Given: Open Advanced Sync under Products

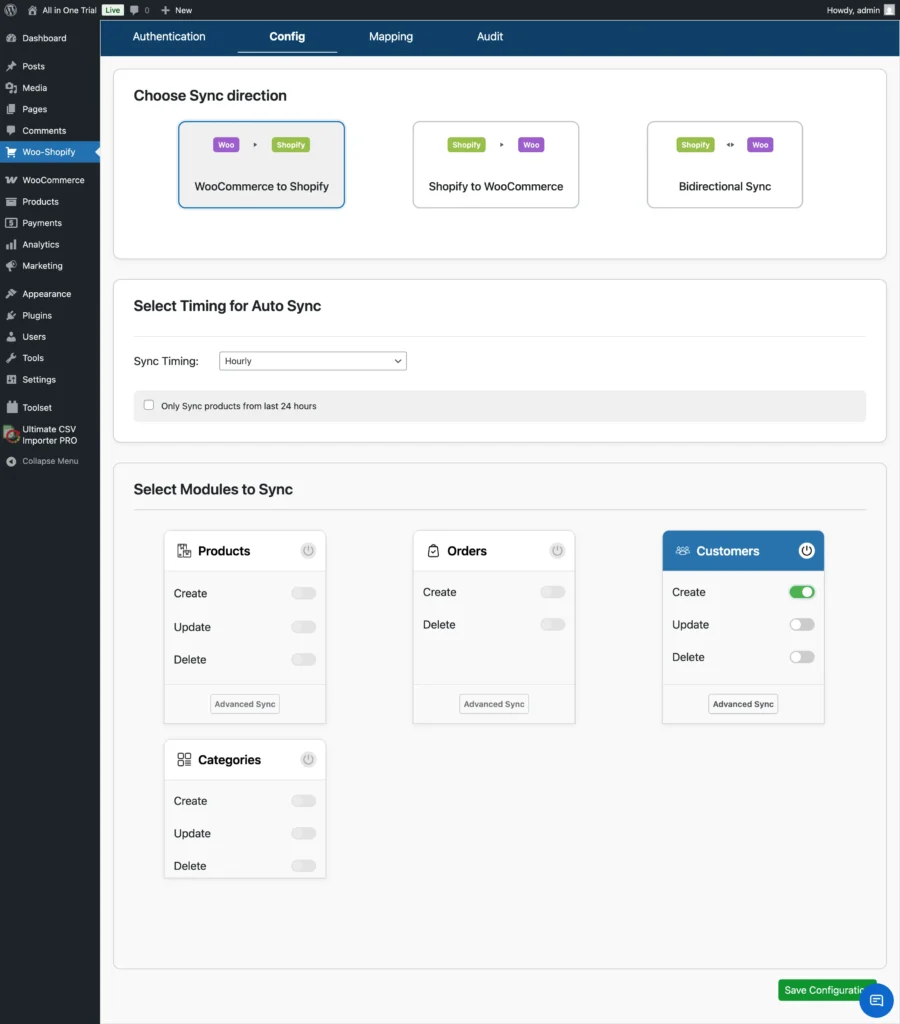Looking at the screenshot, I should 244,703.
